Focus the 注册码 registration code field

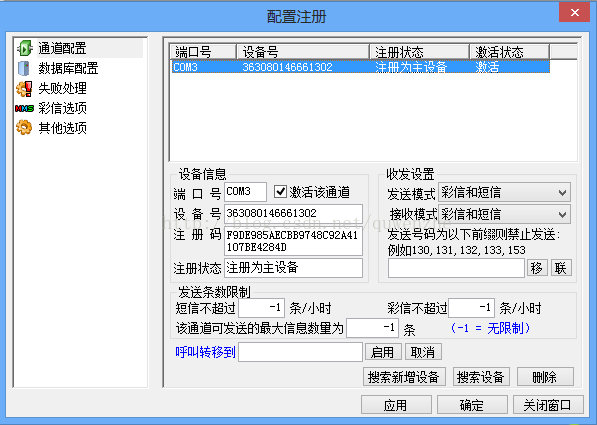(x=293, y=241)
